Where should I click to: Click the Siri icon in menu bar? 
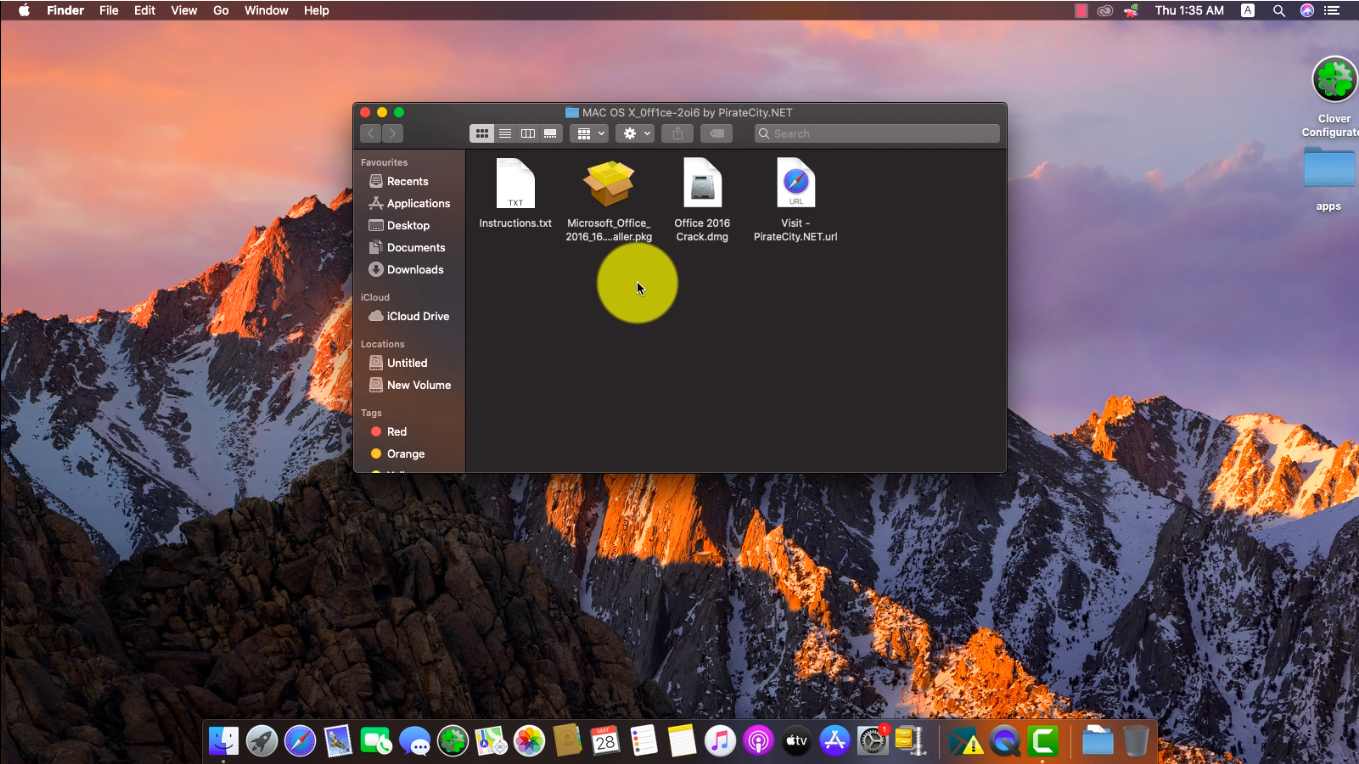tap(1307, 10)
